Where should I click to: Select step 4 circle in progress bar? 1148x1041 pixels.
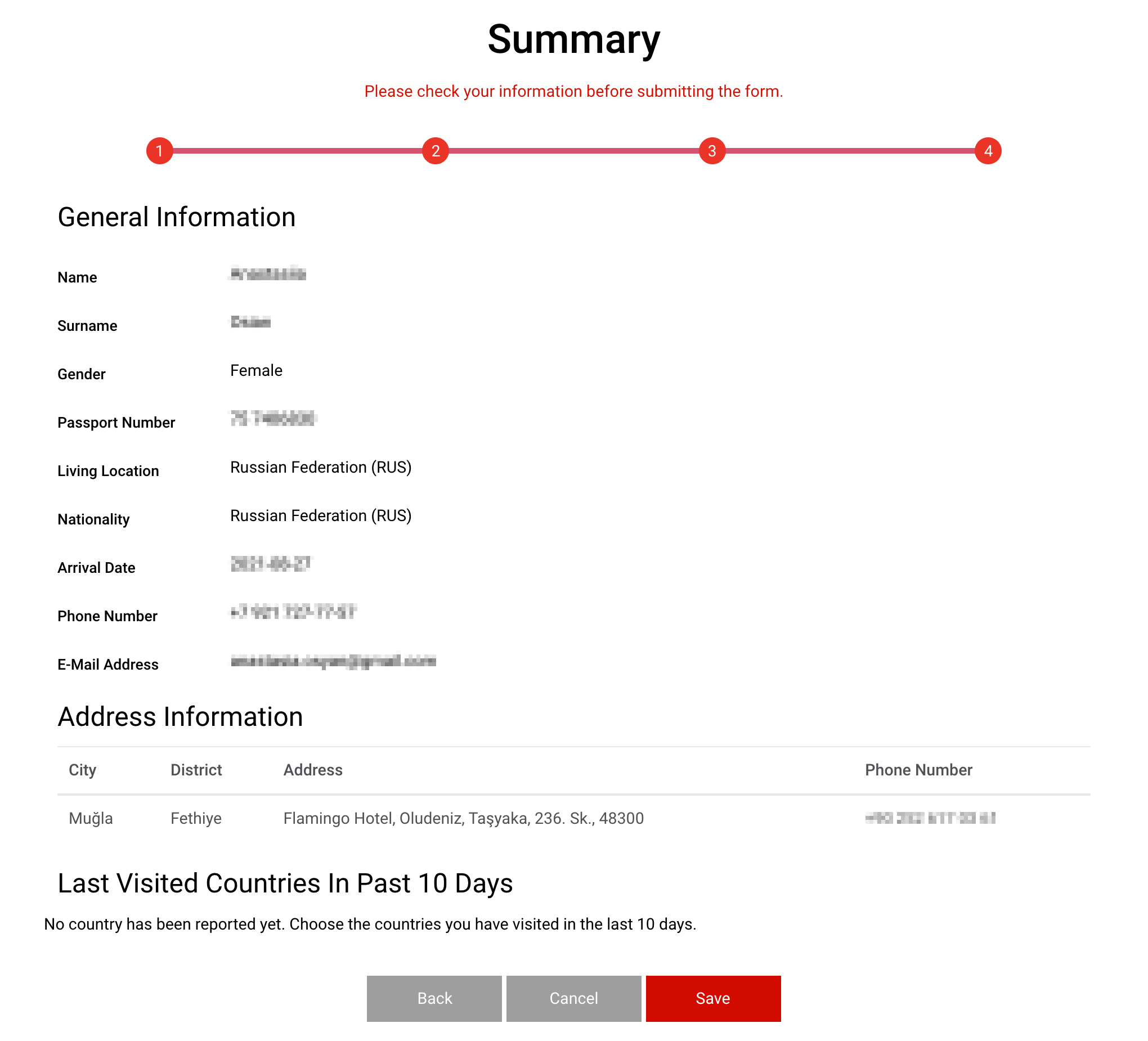(x=988, y=151)
